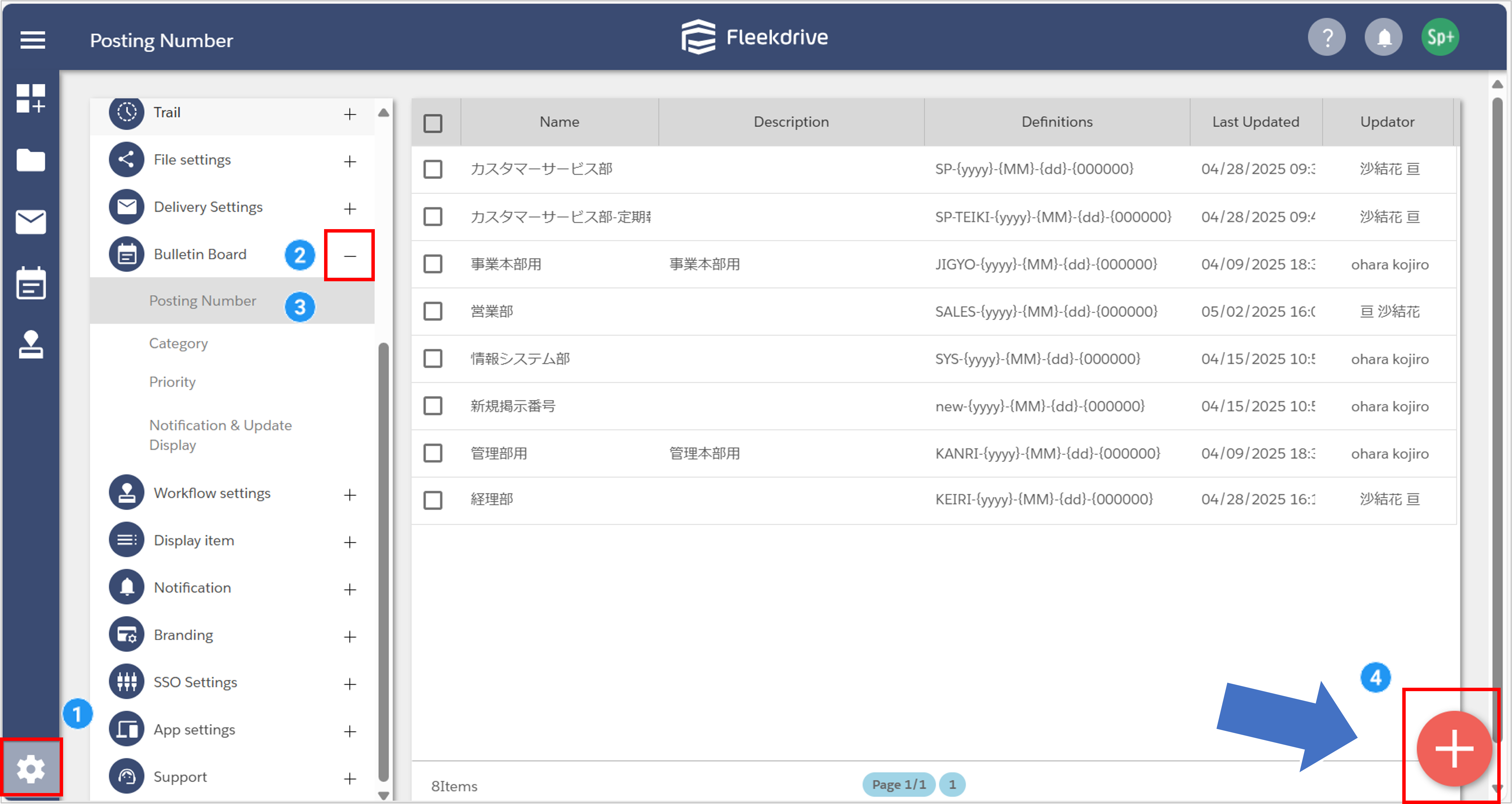Check the 管理部用 row checkbox

tap(432, 453)
